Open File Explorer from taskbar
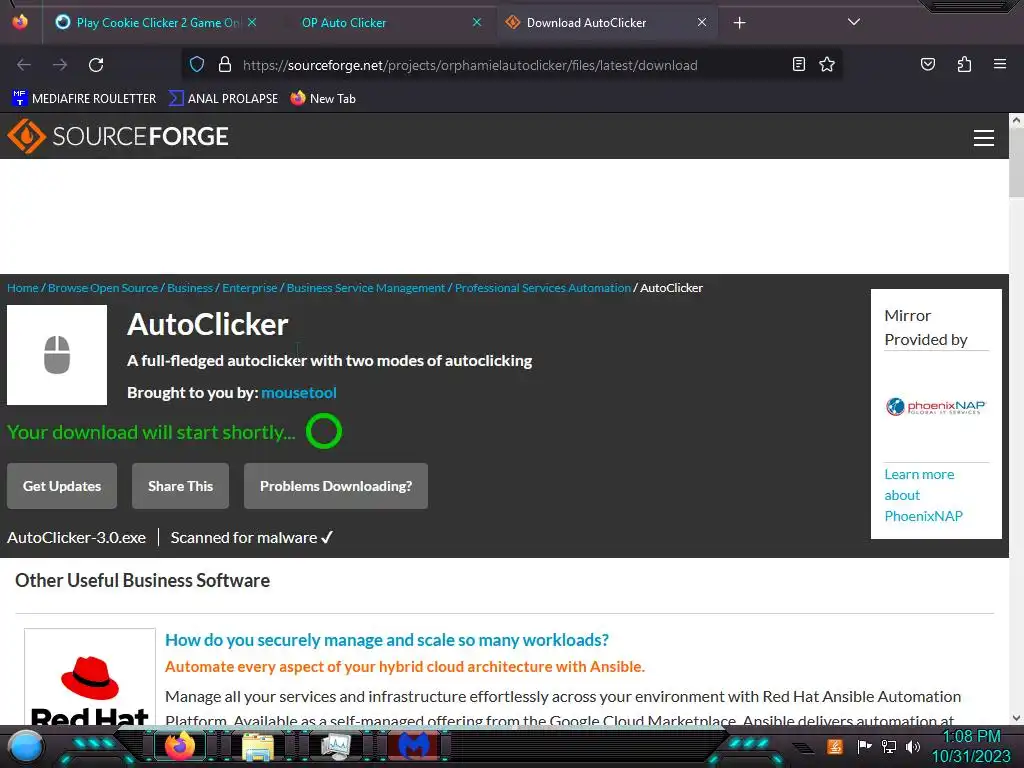1024x768 pixels. (258, 746)
